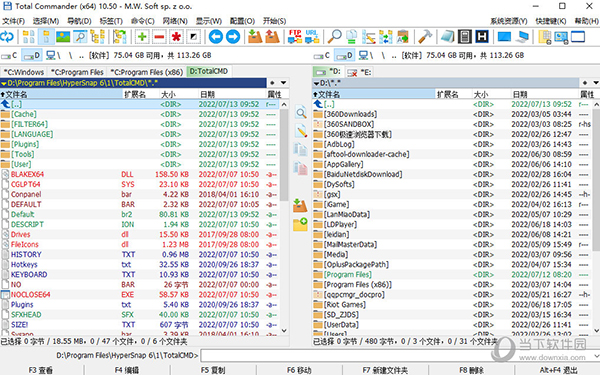
Task: Open command line history dropdown
Action: pos(596,356)
